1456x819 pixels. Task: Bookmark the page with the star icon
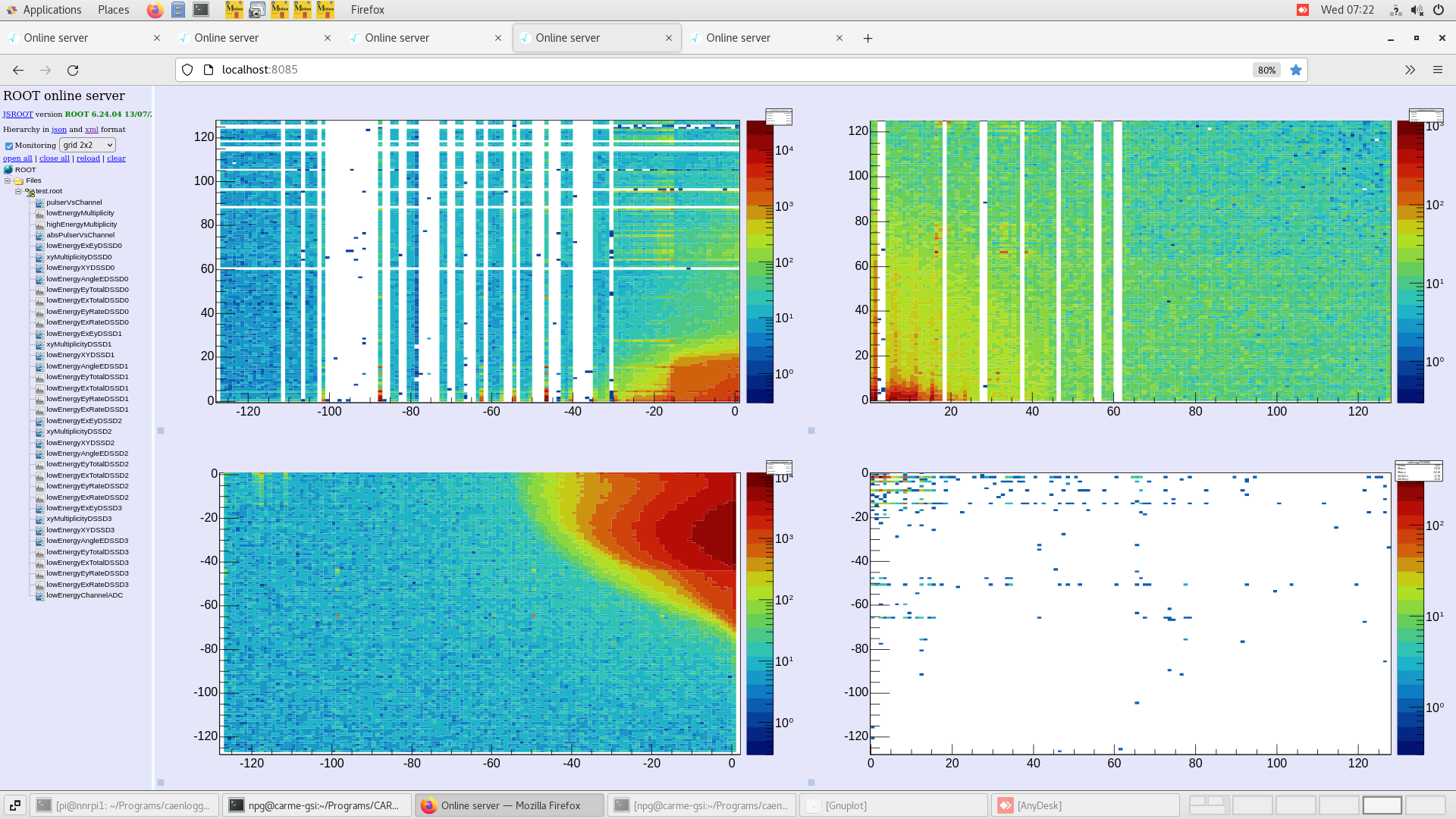tap(1297, 70)
